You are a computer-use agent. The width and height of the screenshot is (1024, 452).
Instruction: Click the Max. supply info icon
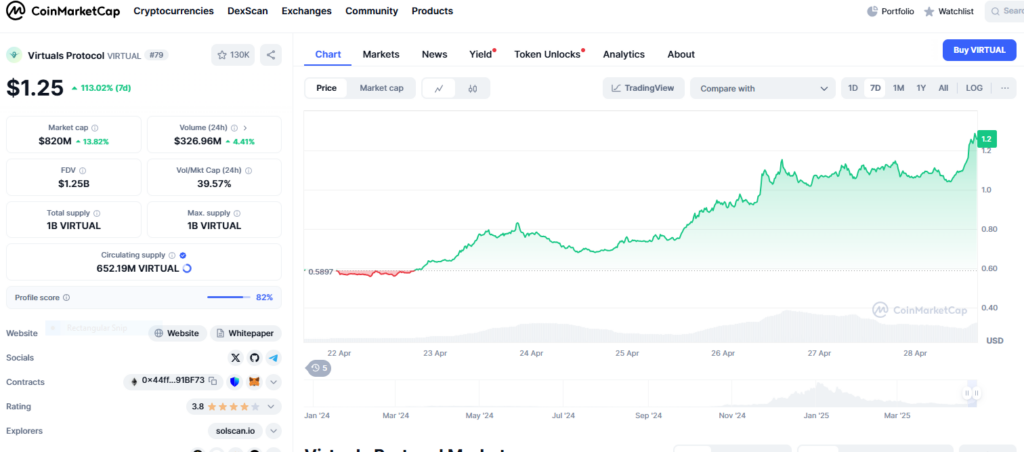point(237,213)
